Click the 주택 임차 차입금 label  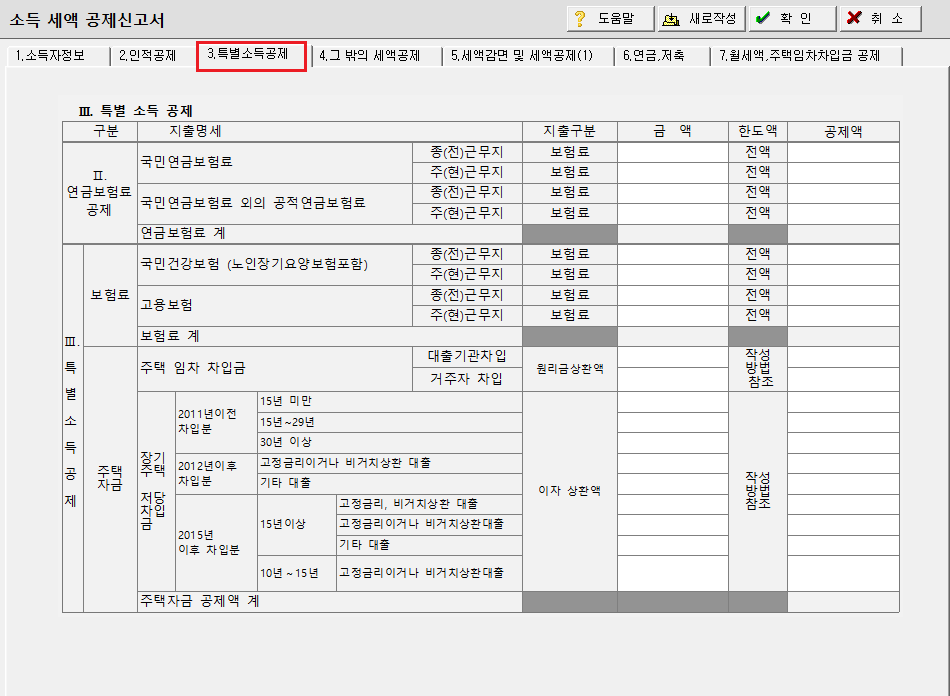[x=193, y=368]
